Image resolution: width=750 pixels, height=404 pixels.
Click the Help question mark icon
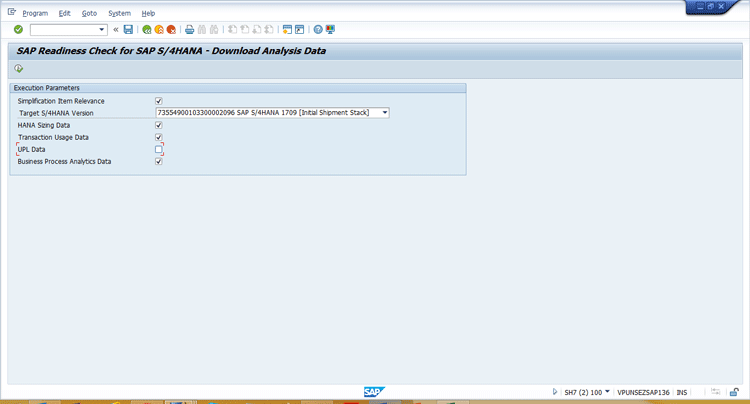point(318,30)
